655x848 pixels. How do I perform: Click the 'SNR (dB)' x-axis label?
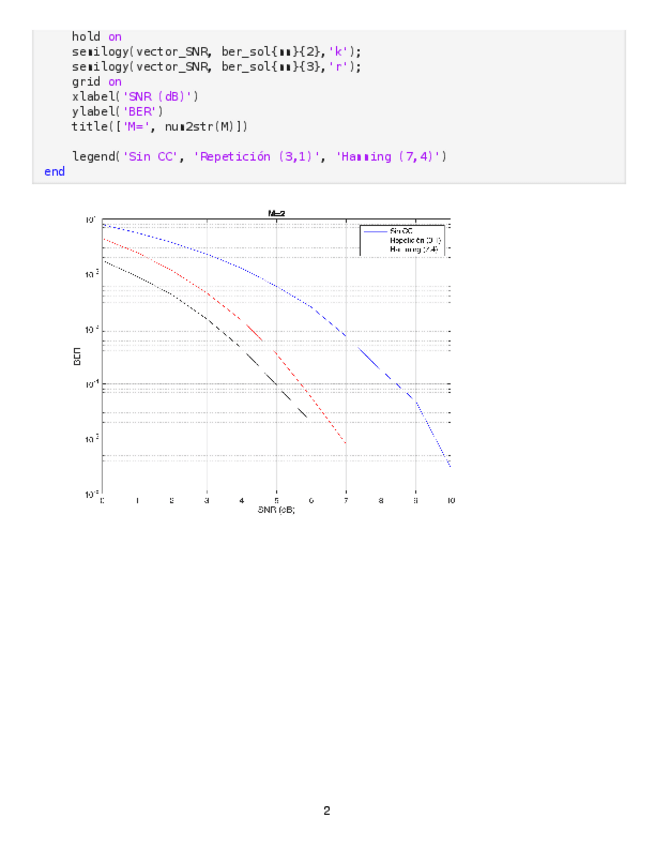[276, 510]
